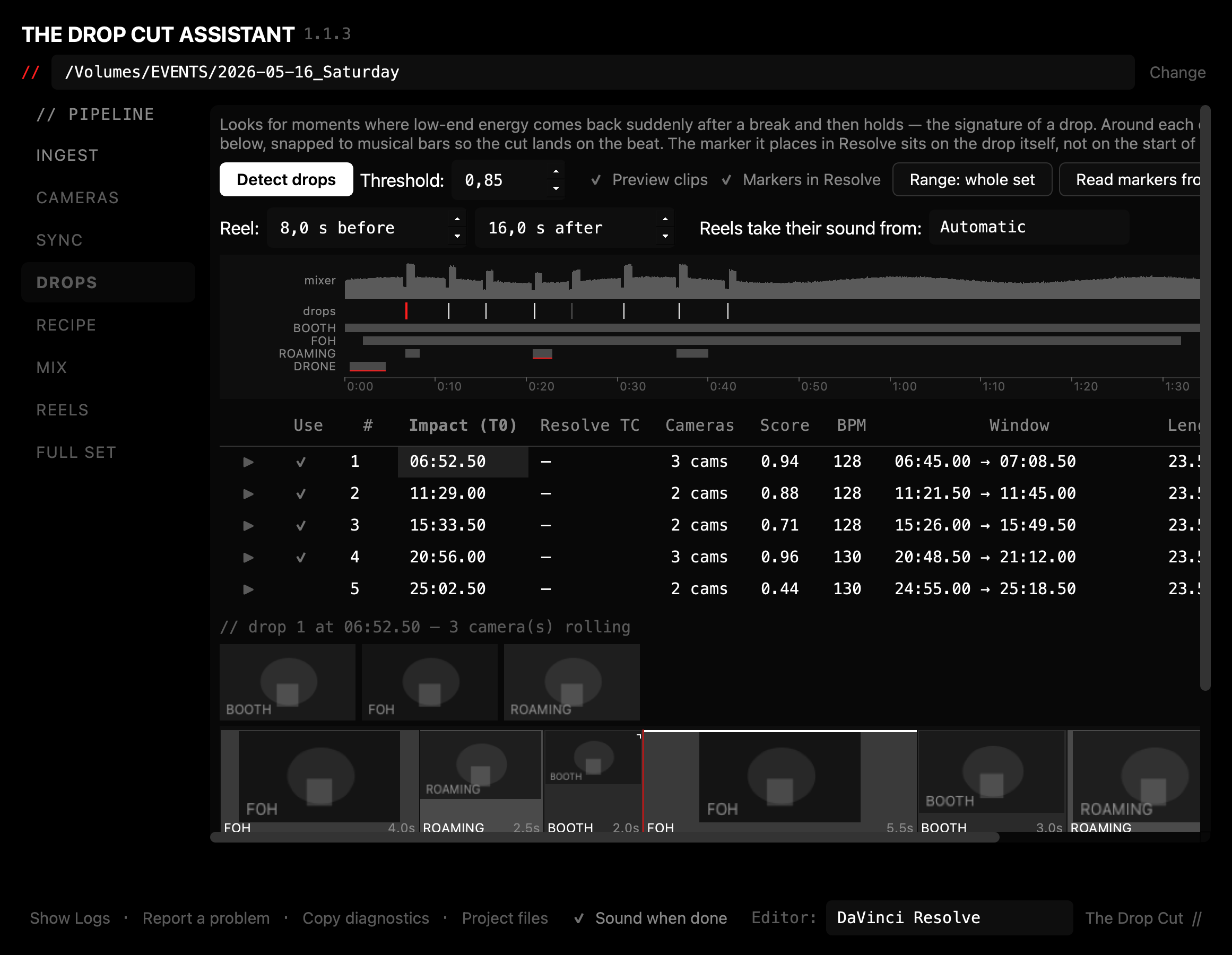Screen dimensions: 1232x955
Task: Select FOH 4.0s clip in reel strip
Action: click(319, 782)
